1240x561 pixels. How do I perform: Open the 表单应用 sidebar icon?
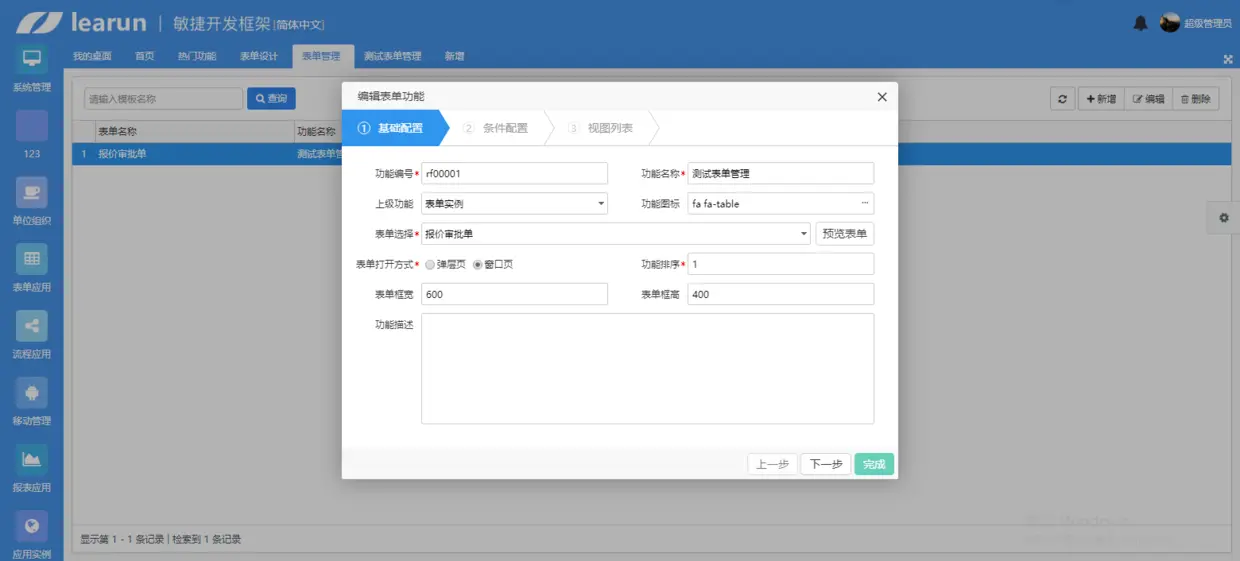(x=31, y=259)
